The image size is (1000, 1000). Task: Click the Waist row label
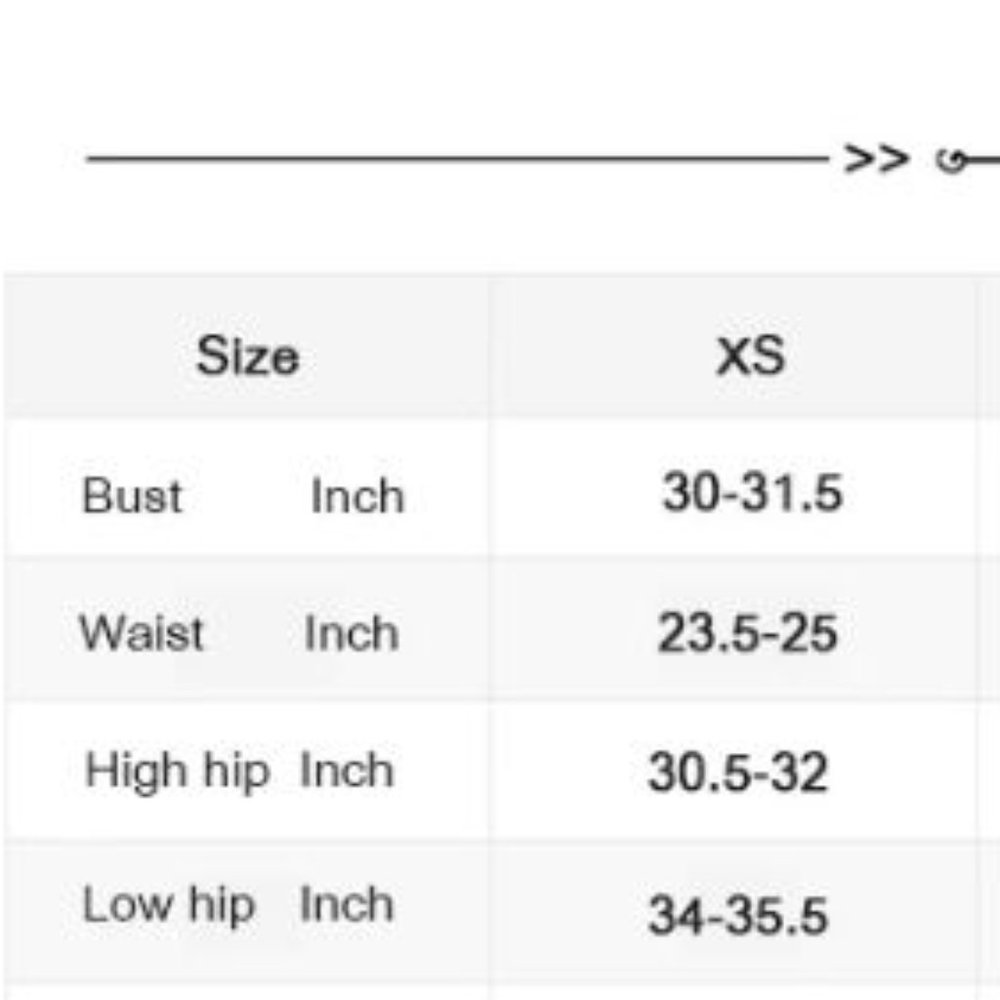point(141,633)
